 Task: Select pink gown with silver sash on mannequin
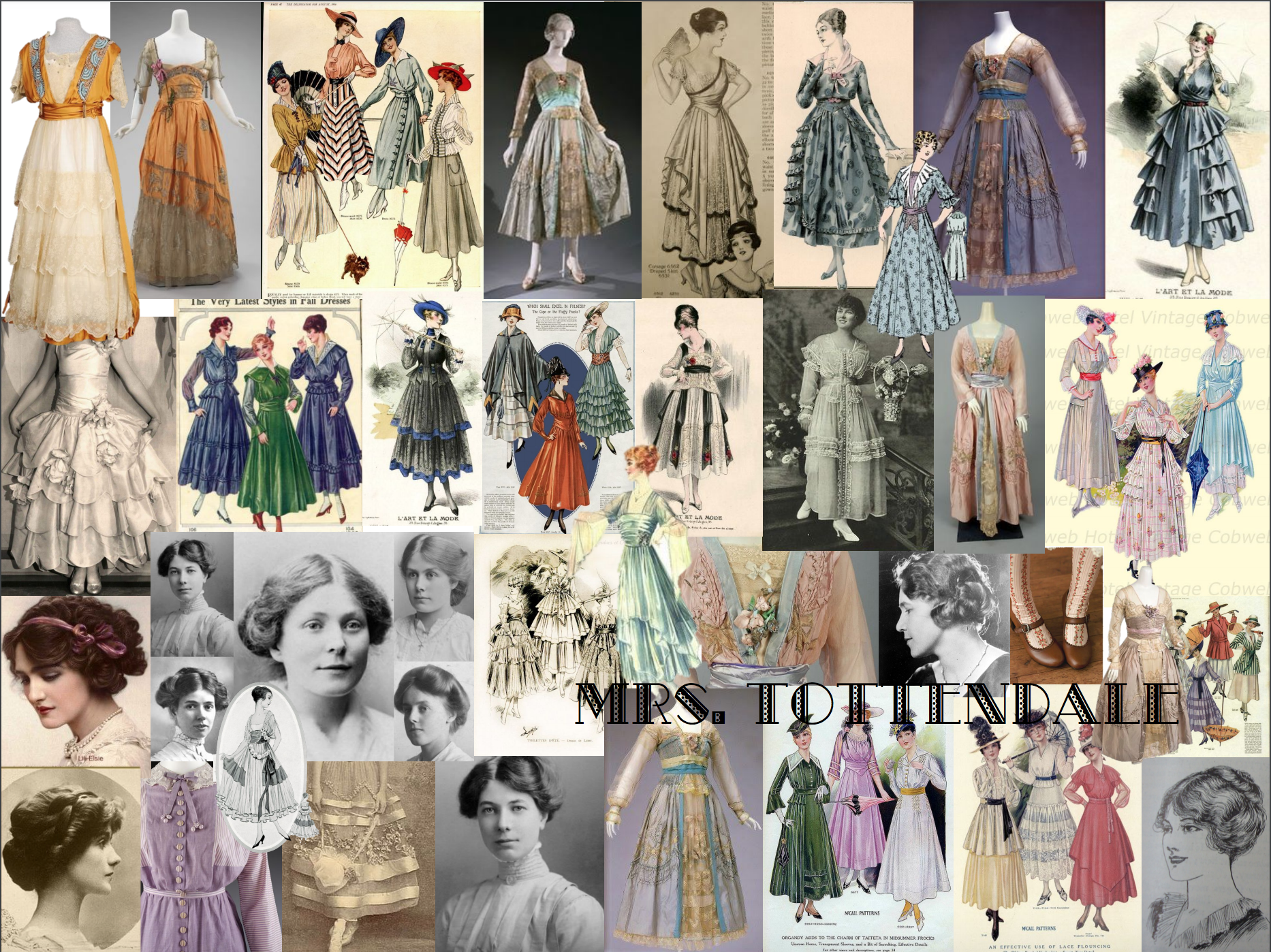coord(989,426)
